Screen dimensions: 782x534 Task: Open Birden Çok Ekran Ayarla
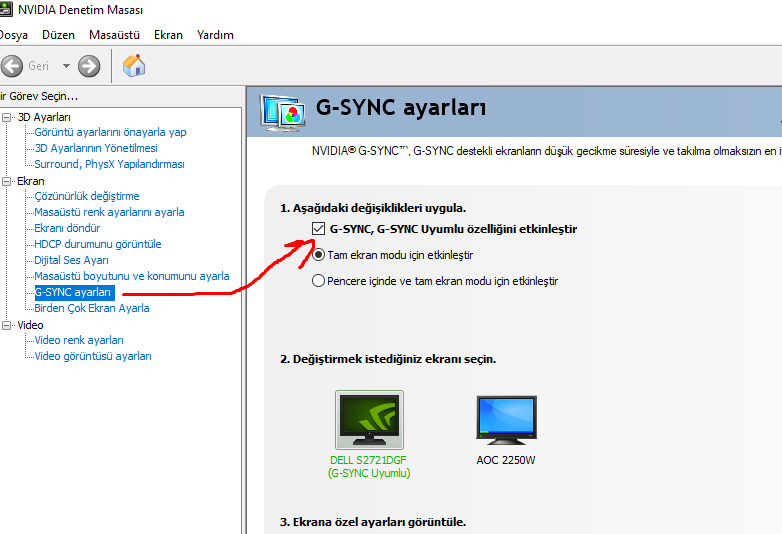92,308
